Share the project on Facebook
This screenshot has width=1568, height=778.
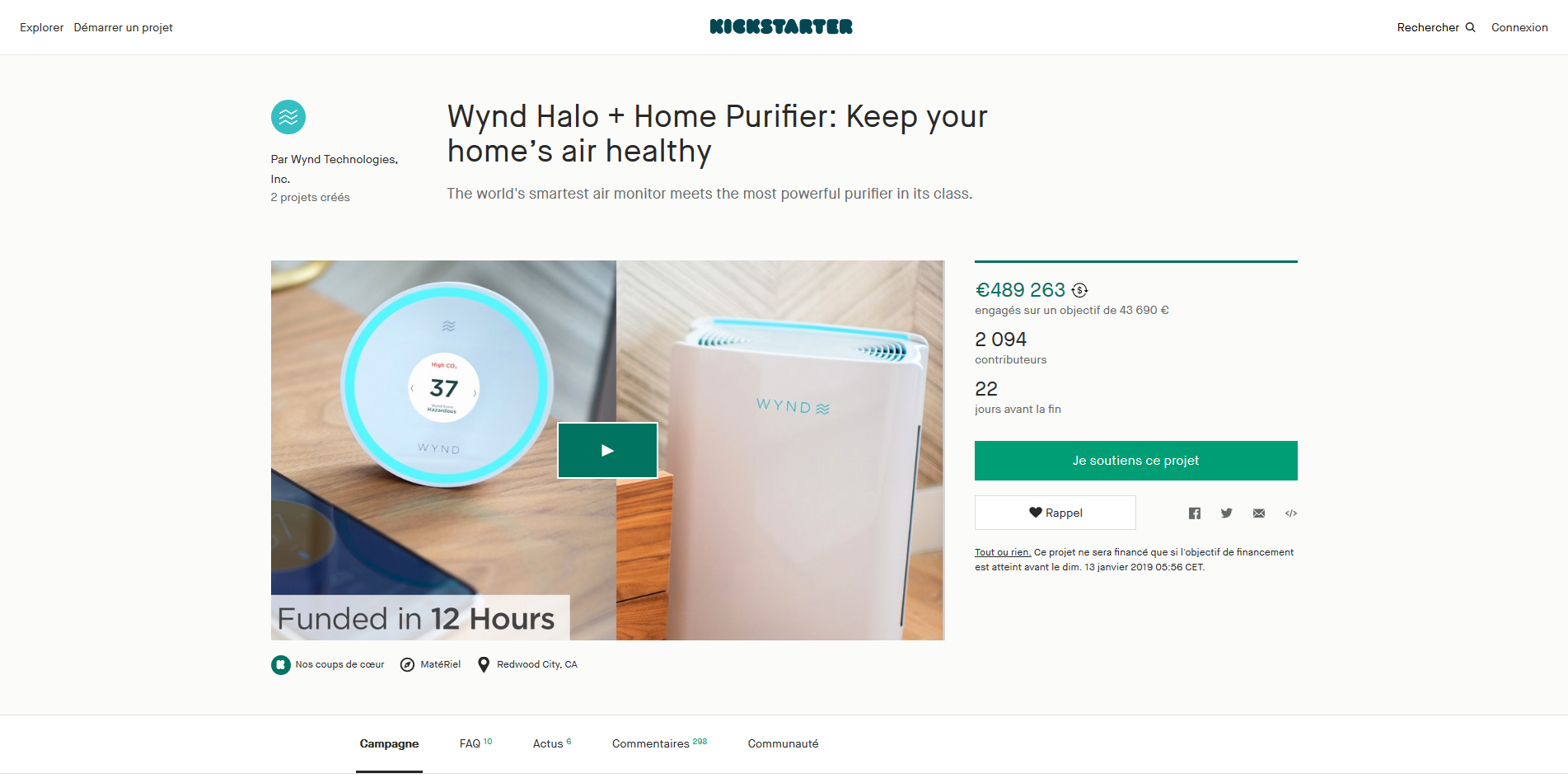(1194, 513)
